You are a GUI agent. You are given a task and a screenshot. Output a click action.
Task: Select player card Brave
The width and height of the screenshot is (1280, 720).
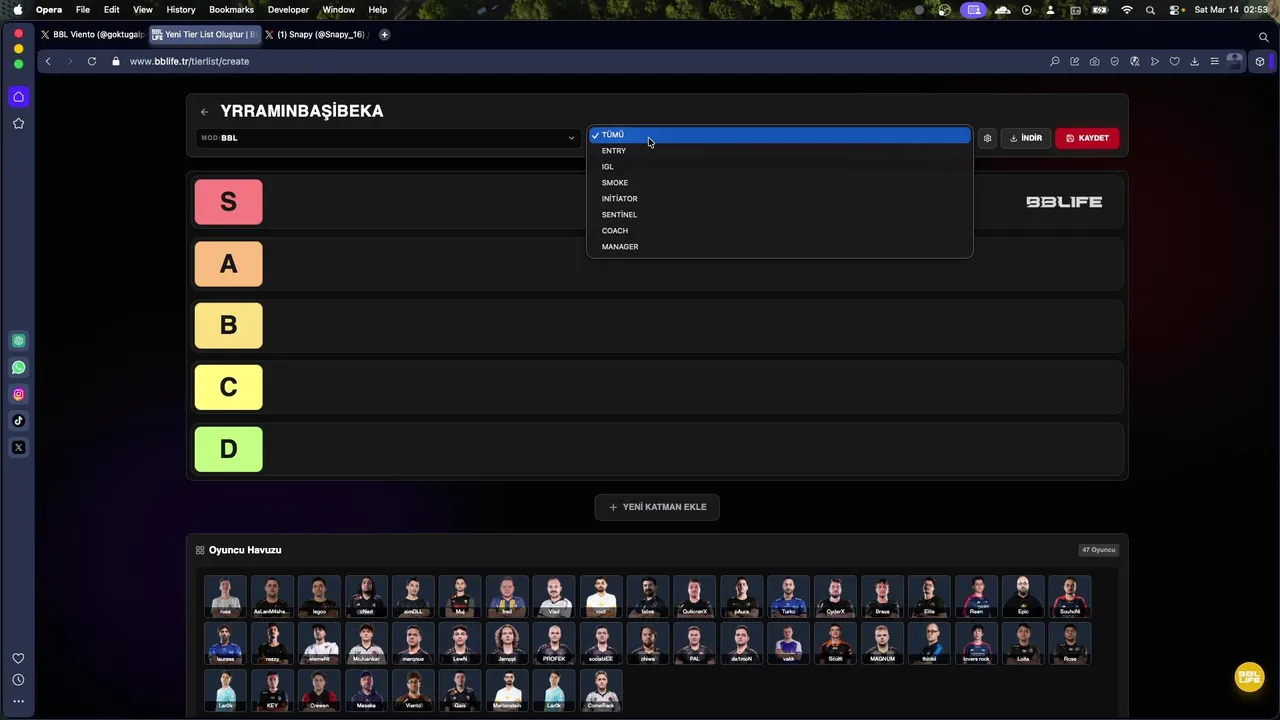882,596
